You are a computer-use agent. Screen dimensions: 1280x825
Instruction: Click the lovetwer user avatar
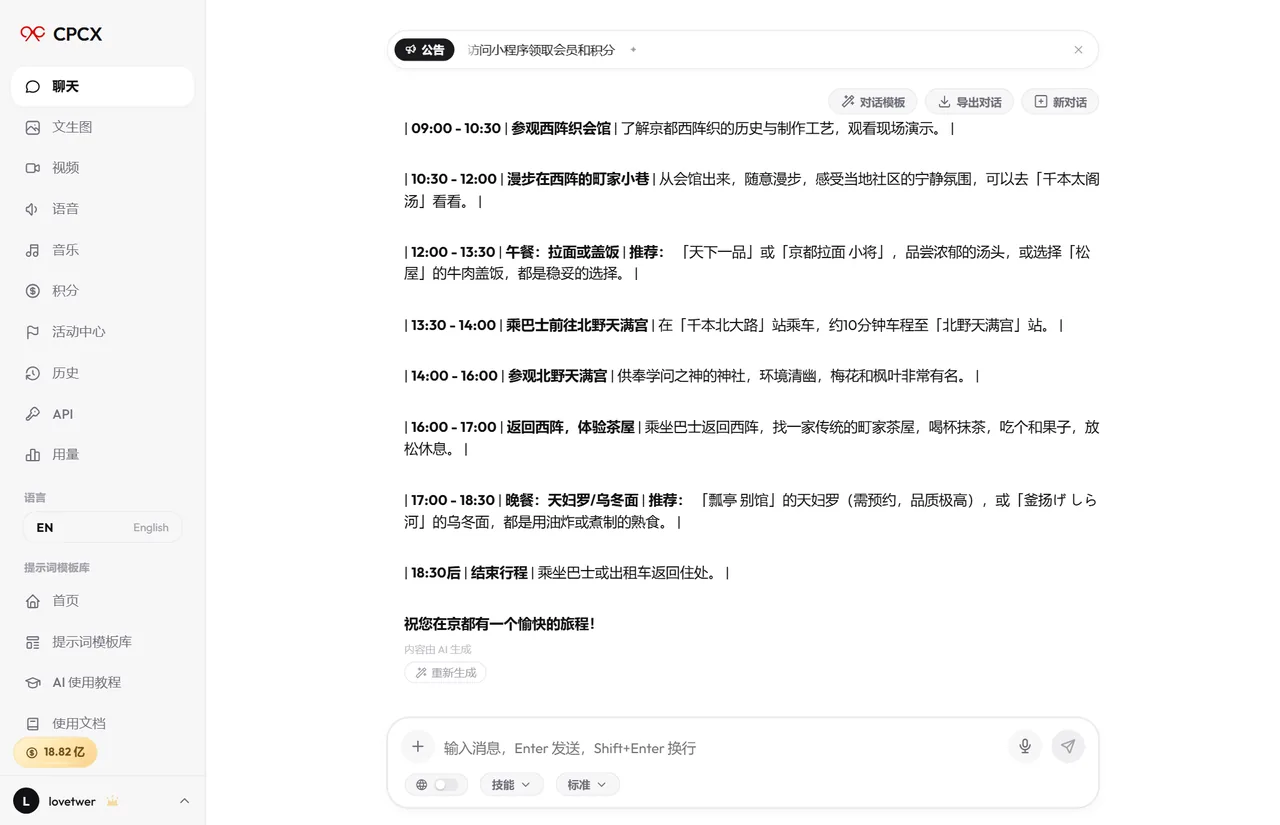tap(26, 801)
